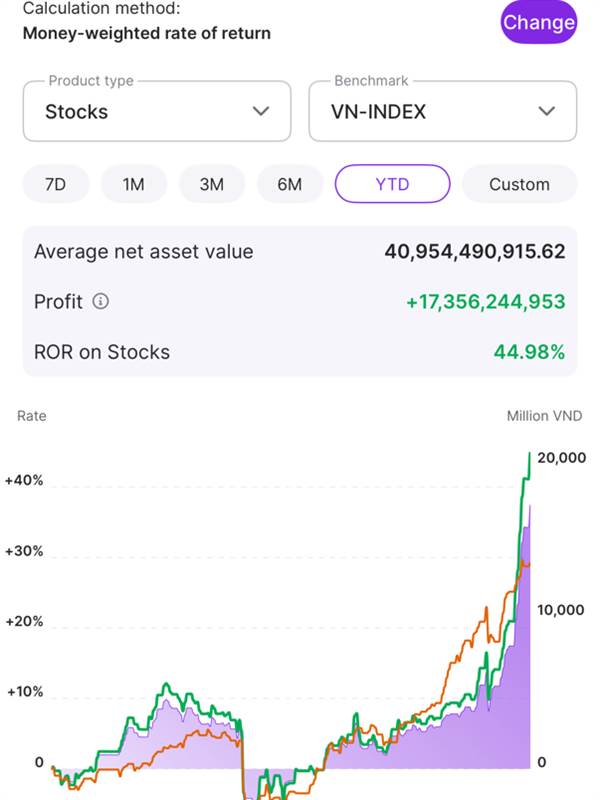
Task: Switch to the 6M period
Action: click(x=290, y=184)
